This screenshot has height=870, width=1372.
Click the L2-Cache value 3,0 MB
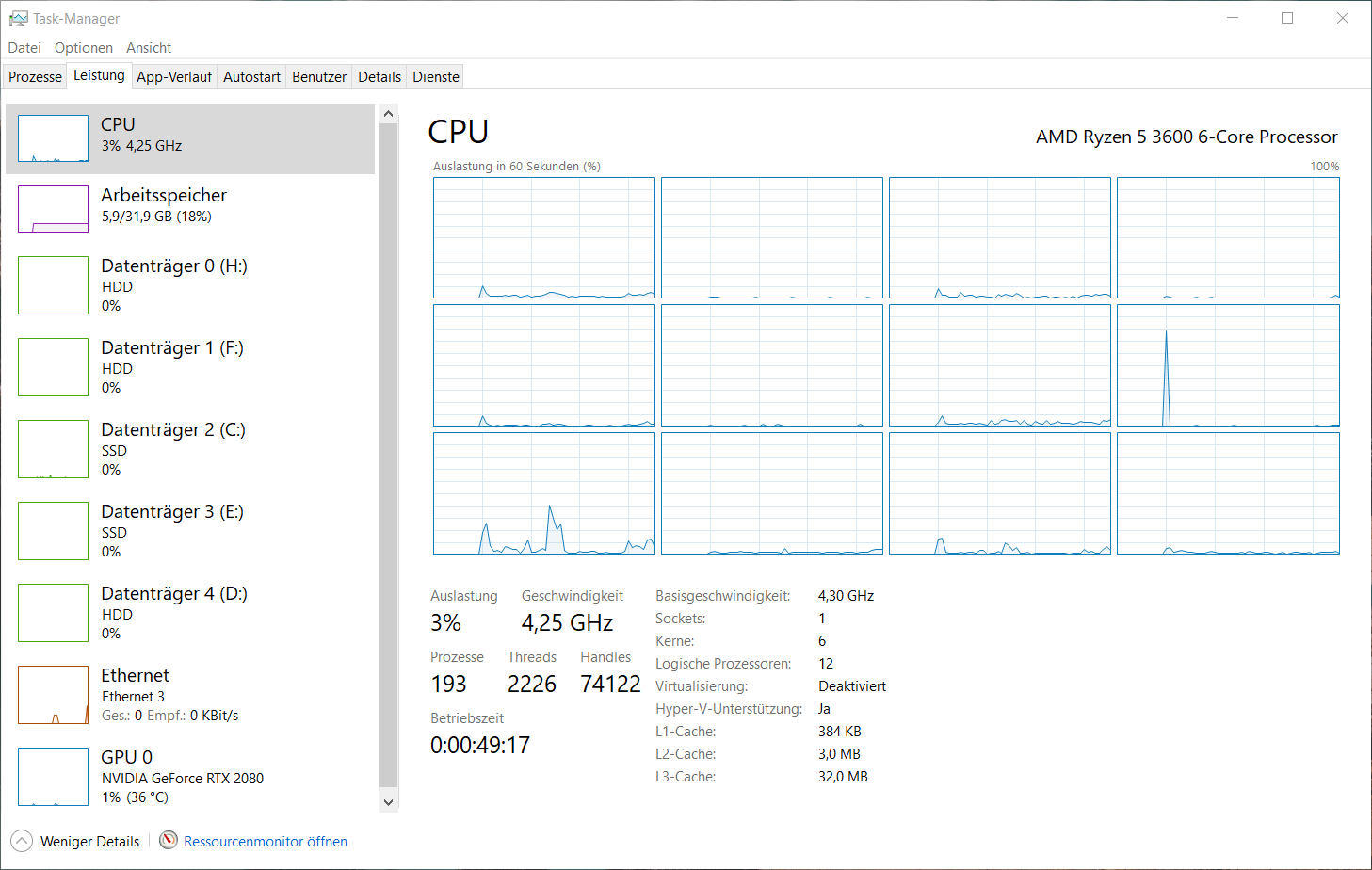[x=839, y=754]
